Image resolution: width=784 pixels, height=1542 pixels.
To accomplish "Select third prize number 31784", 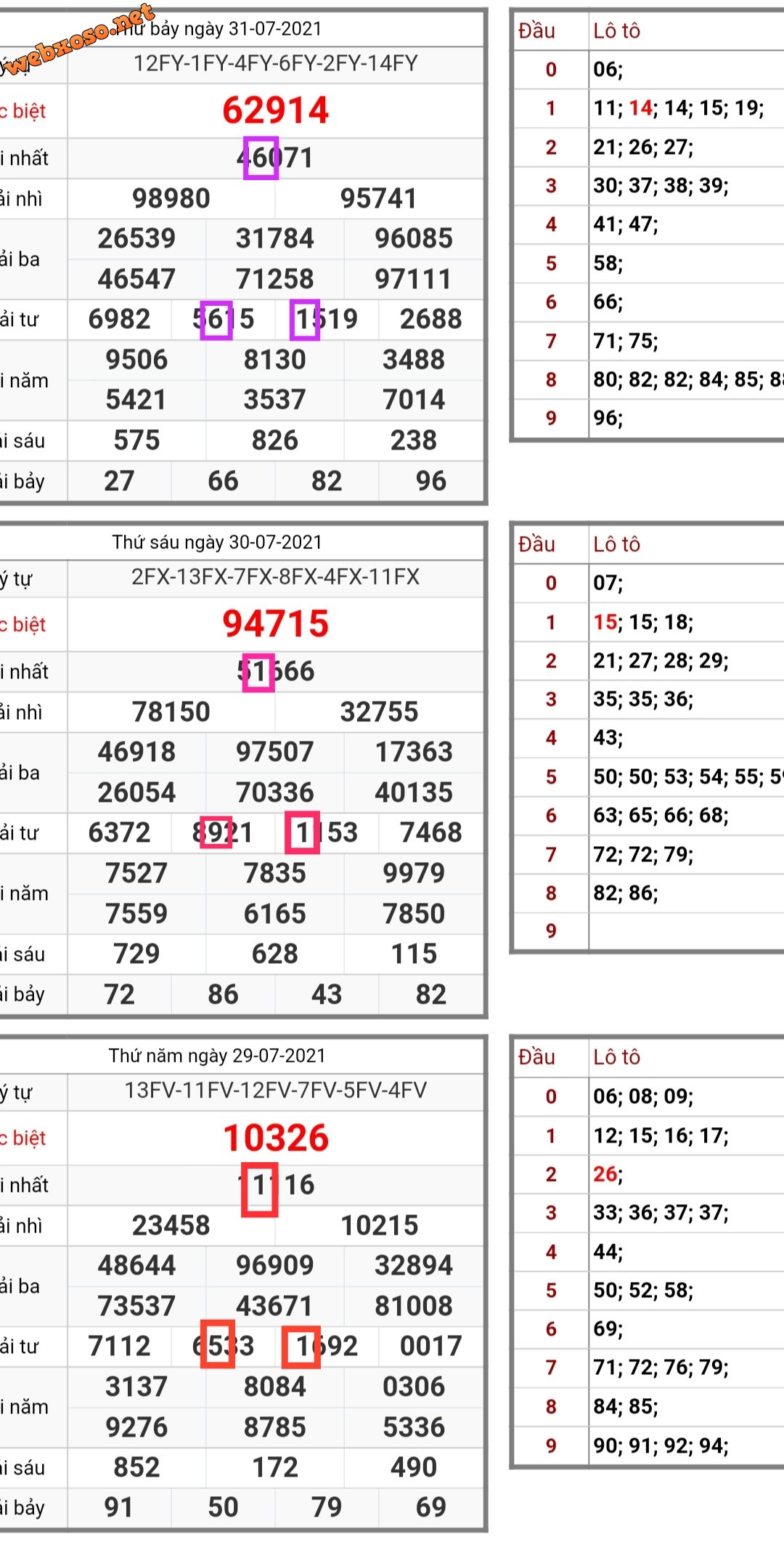I will 275,238.
